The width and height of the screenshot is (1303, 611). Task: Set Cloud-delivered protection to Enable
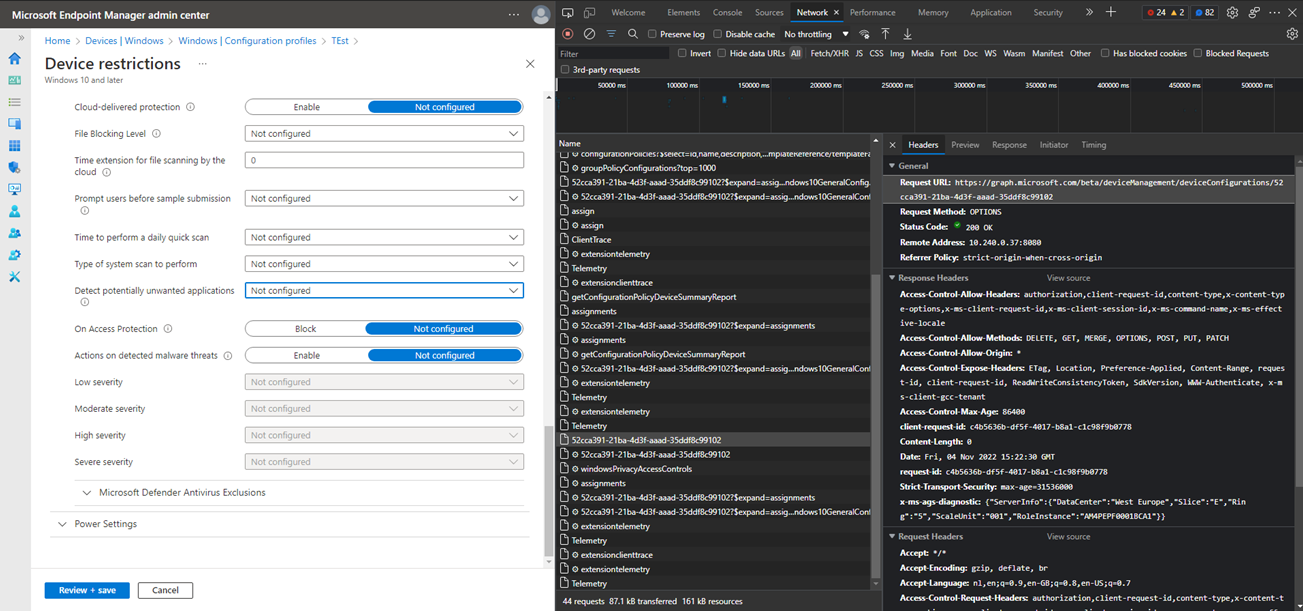pyautogui.click(x=307, y=107)
